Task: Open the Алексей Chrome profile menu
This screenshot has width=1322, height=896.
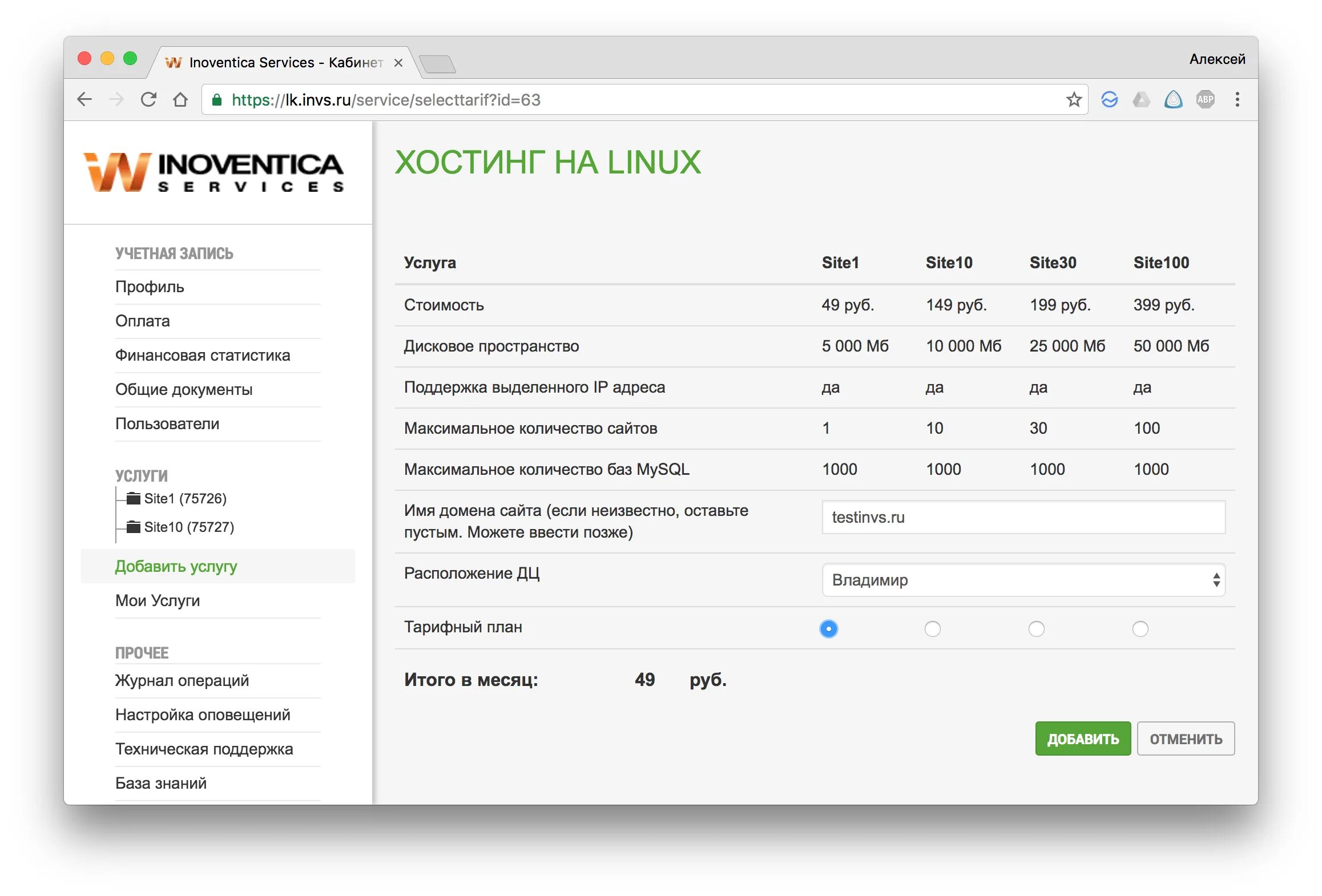Action: point(1216,59)
